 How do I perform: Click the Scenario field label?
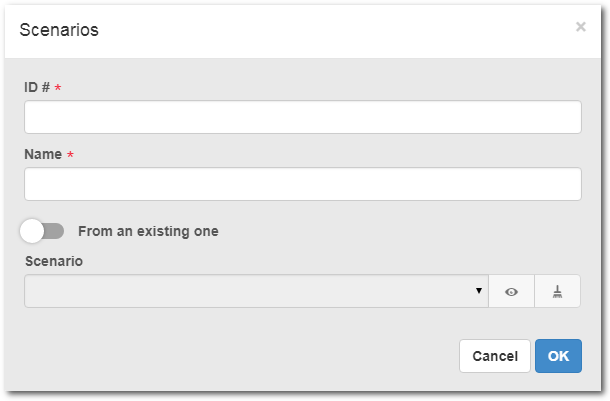pos(54,261)
